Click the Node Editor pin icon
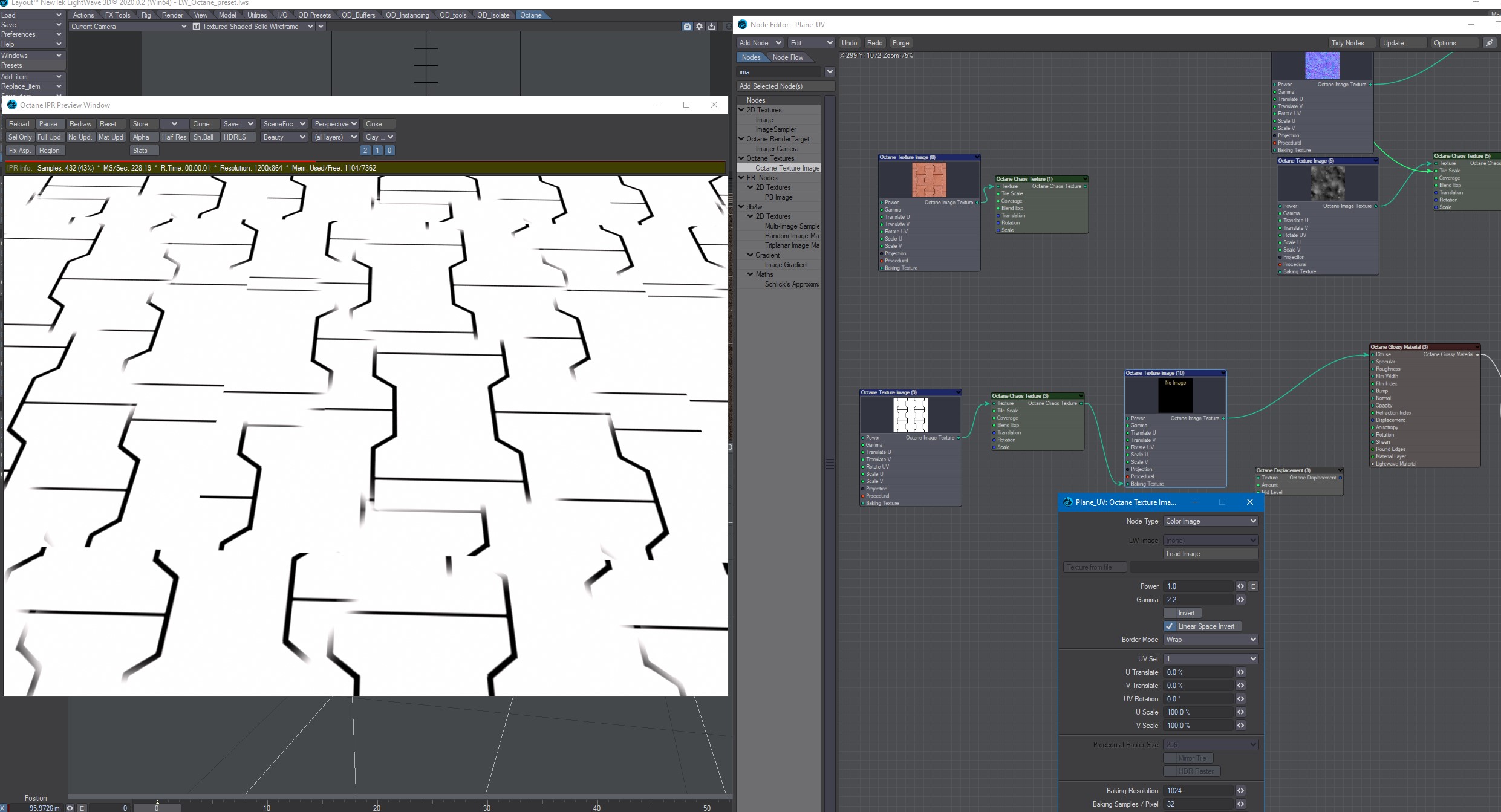The height and width of the screenshot is (812, 1501). 1490,43
